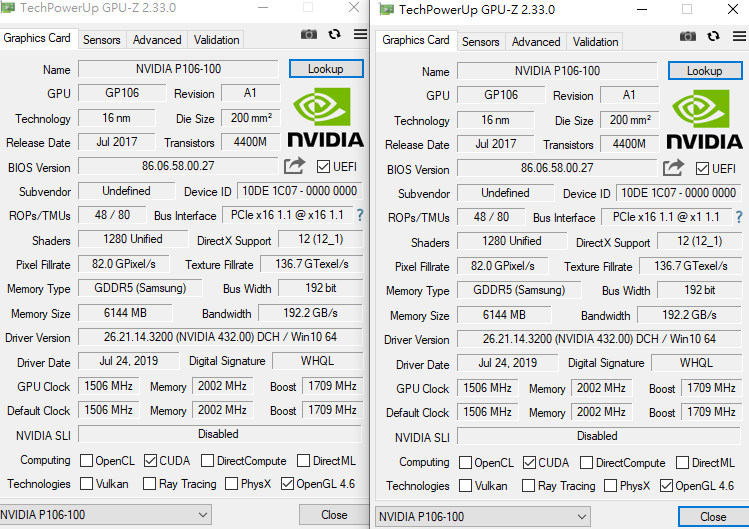Minimize the right GPU-Z window
The width and height of the screenshot is (749, 529).
coord(642,10)
